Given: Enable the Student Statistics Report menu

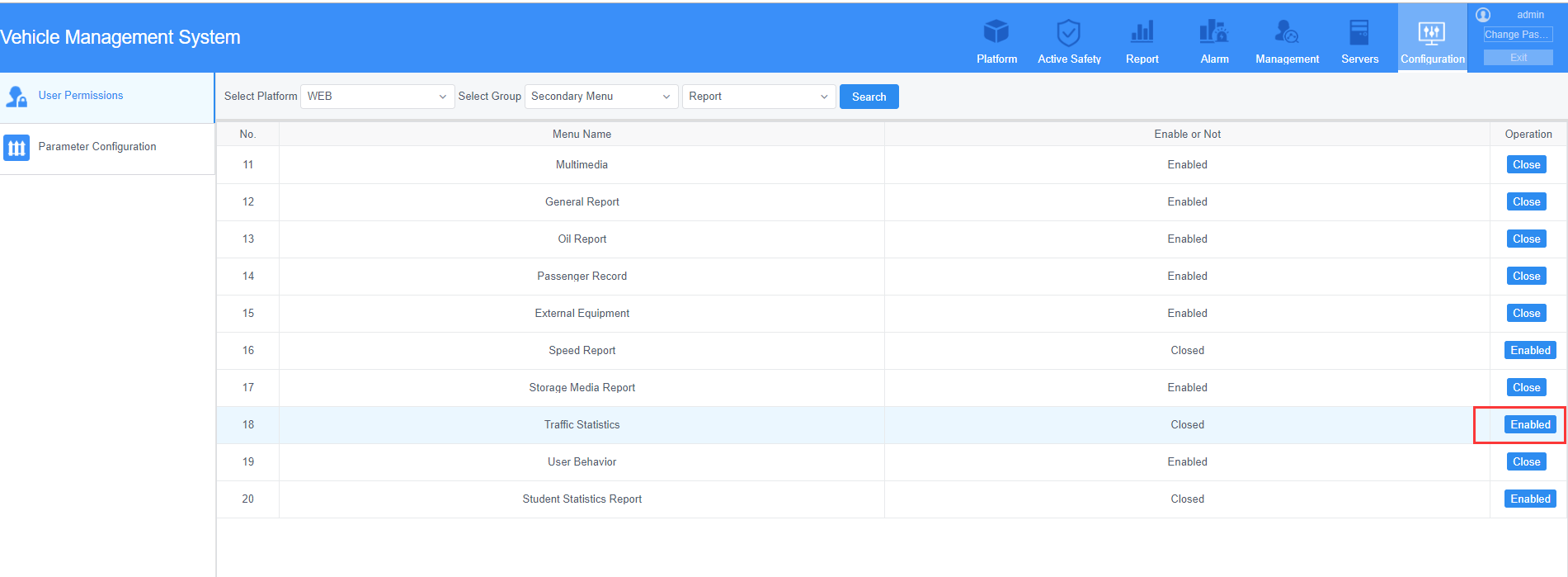Looking at the screenshot, I should point(1531,499).
